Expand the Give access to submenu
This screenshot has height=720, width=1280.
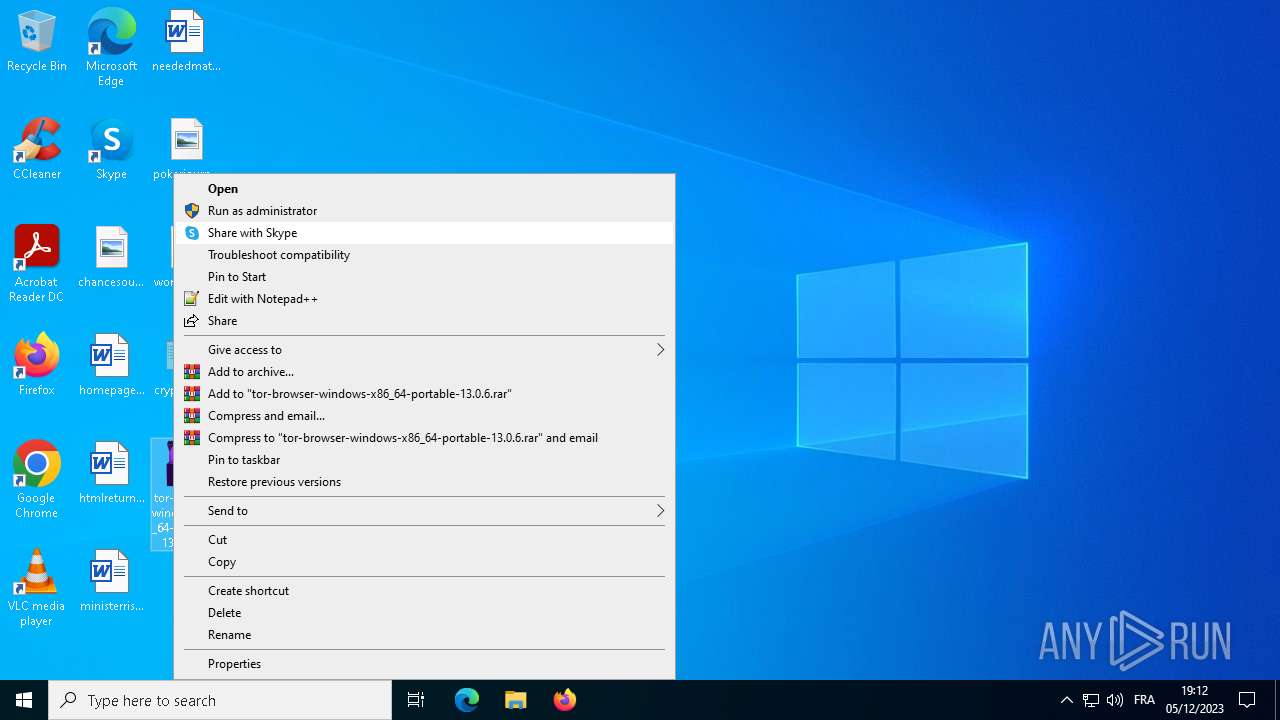(424, 350)
